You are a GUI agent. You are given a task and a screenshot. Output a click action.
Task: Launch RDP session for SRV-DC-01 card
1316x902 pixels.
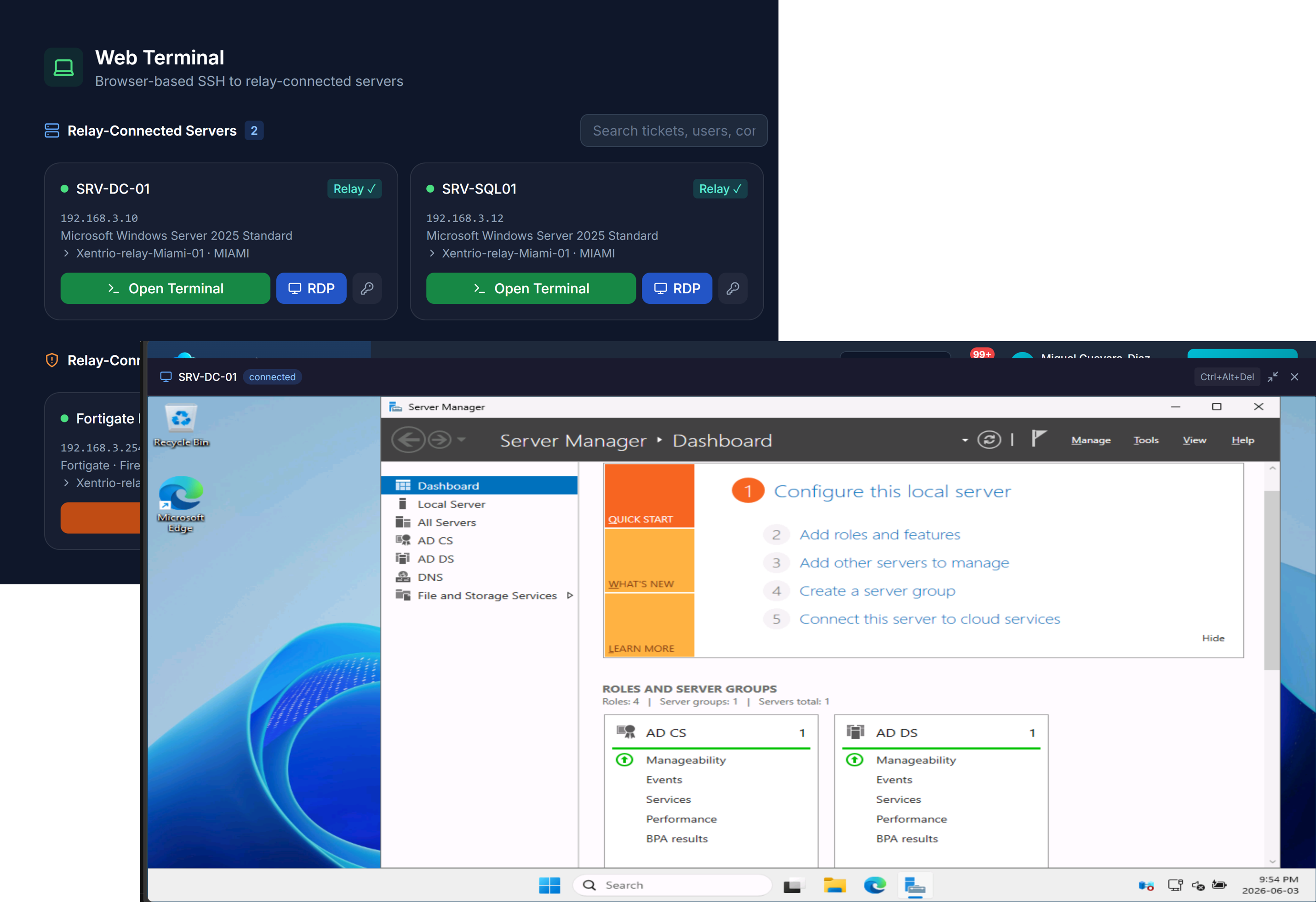[311, 288]
